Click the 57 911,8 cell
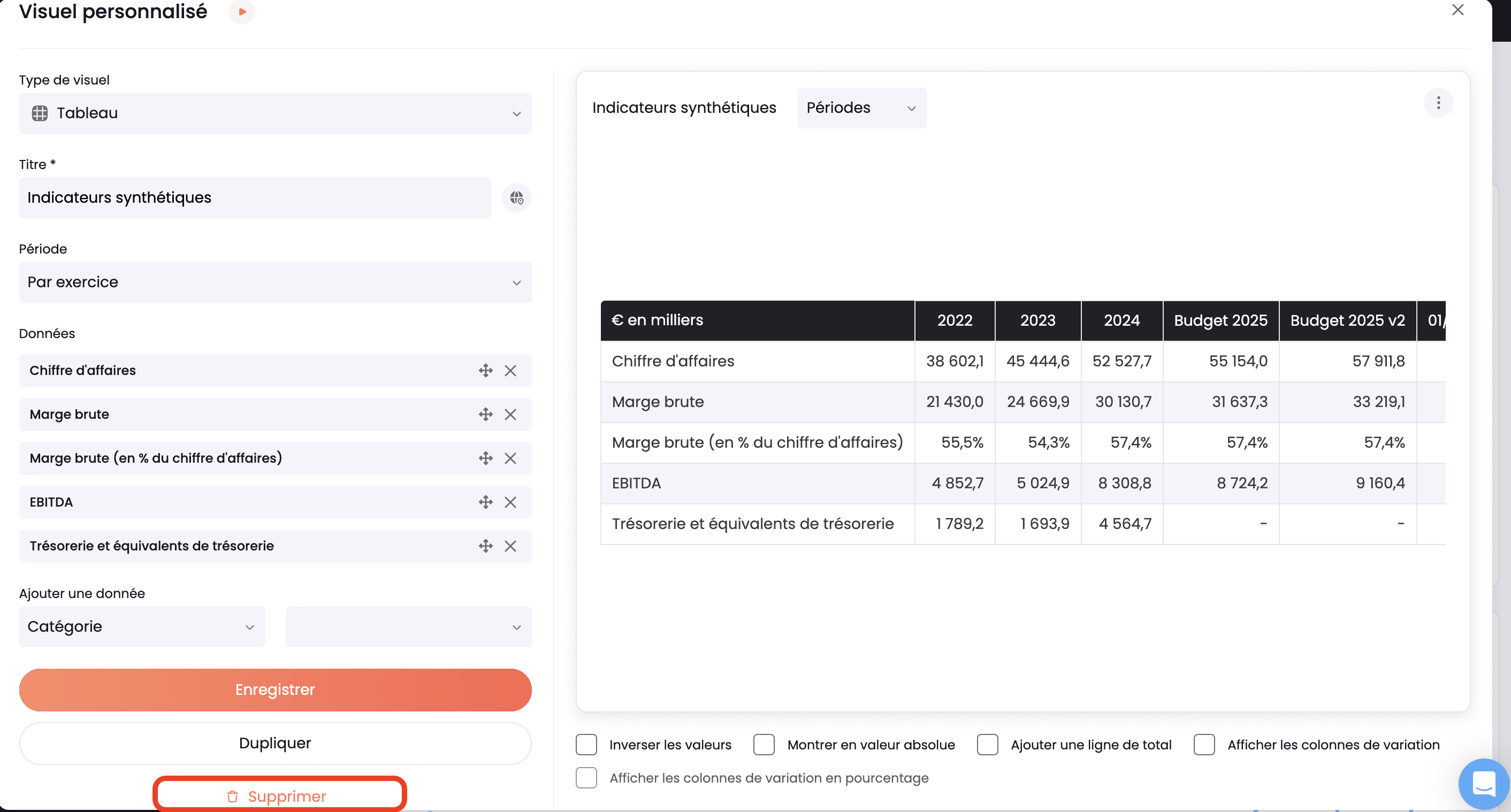The image size is (1511, 812). (1347, 361)
